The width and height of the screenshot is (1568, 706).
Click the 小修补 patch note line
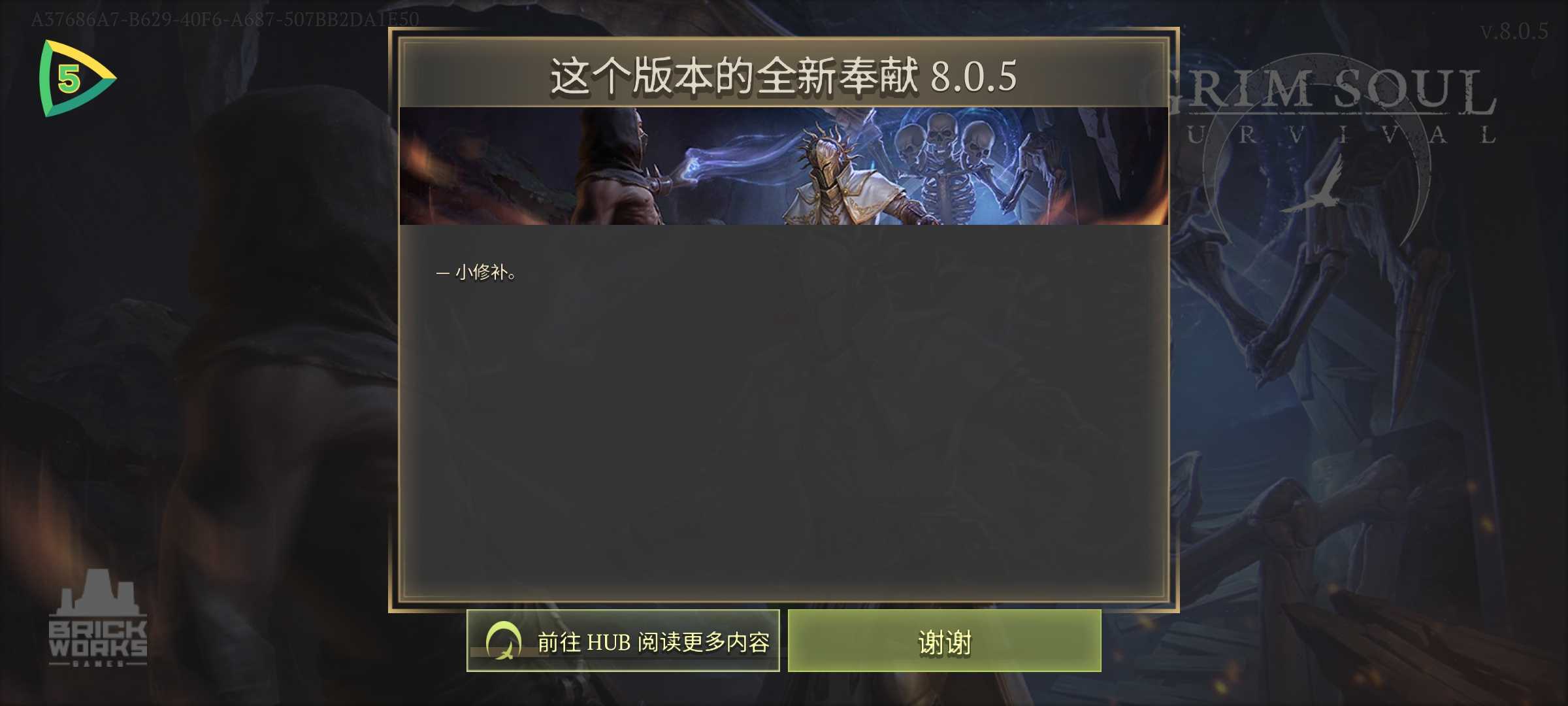(x=476, y=272)
